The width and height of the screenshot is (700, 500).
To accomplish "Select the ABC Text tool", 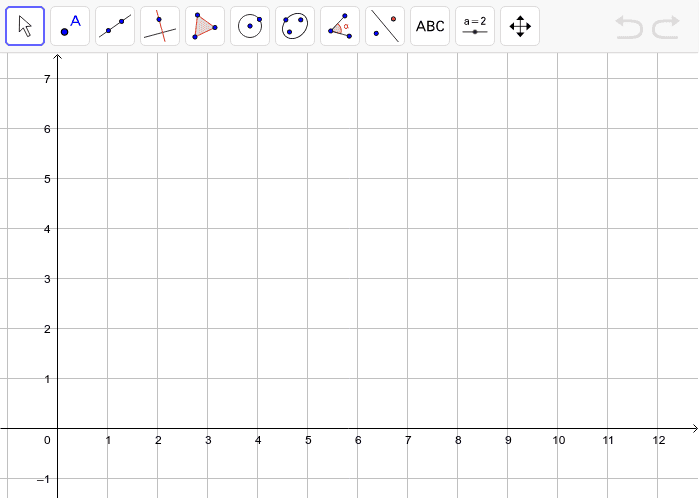I will click(x=430, y=26).
